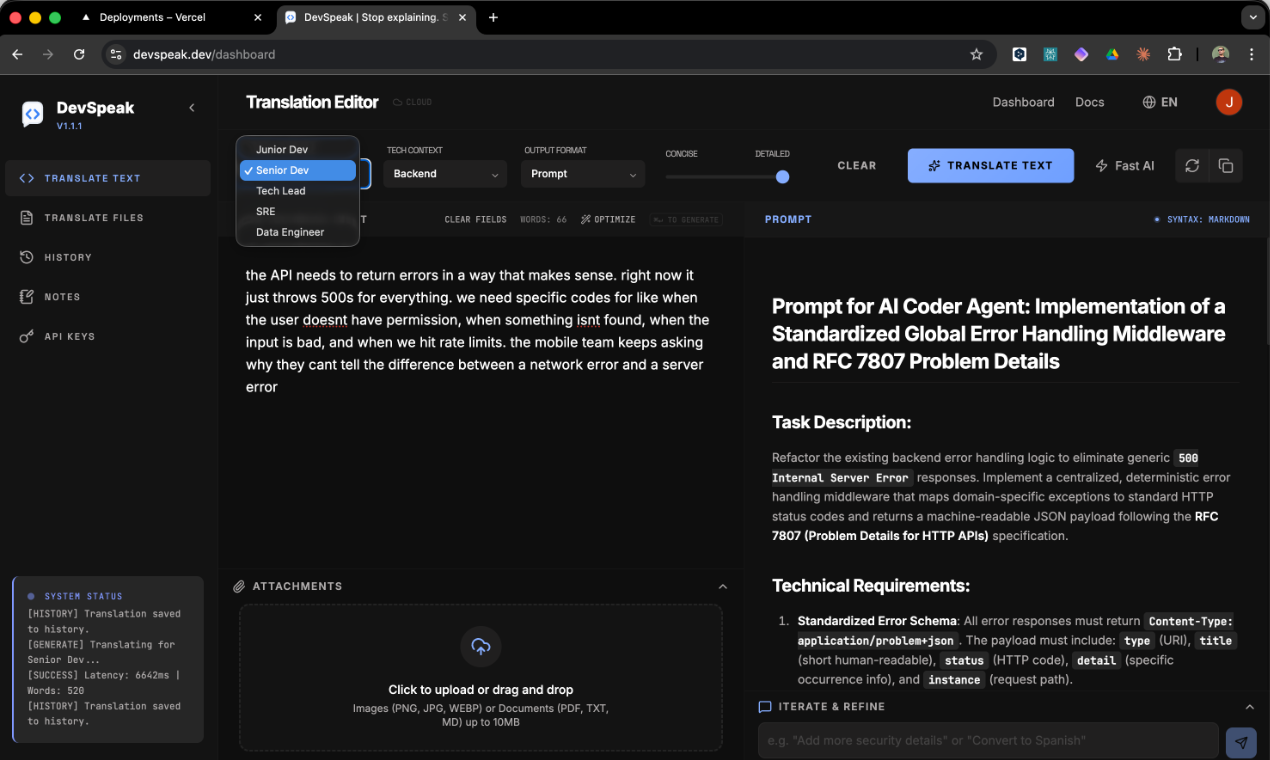The height and width of the screenshot is (760, 1270).
Task: Click the Iterate & Refine input field
Action: 988,741
